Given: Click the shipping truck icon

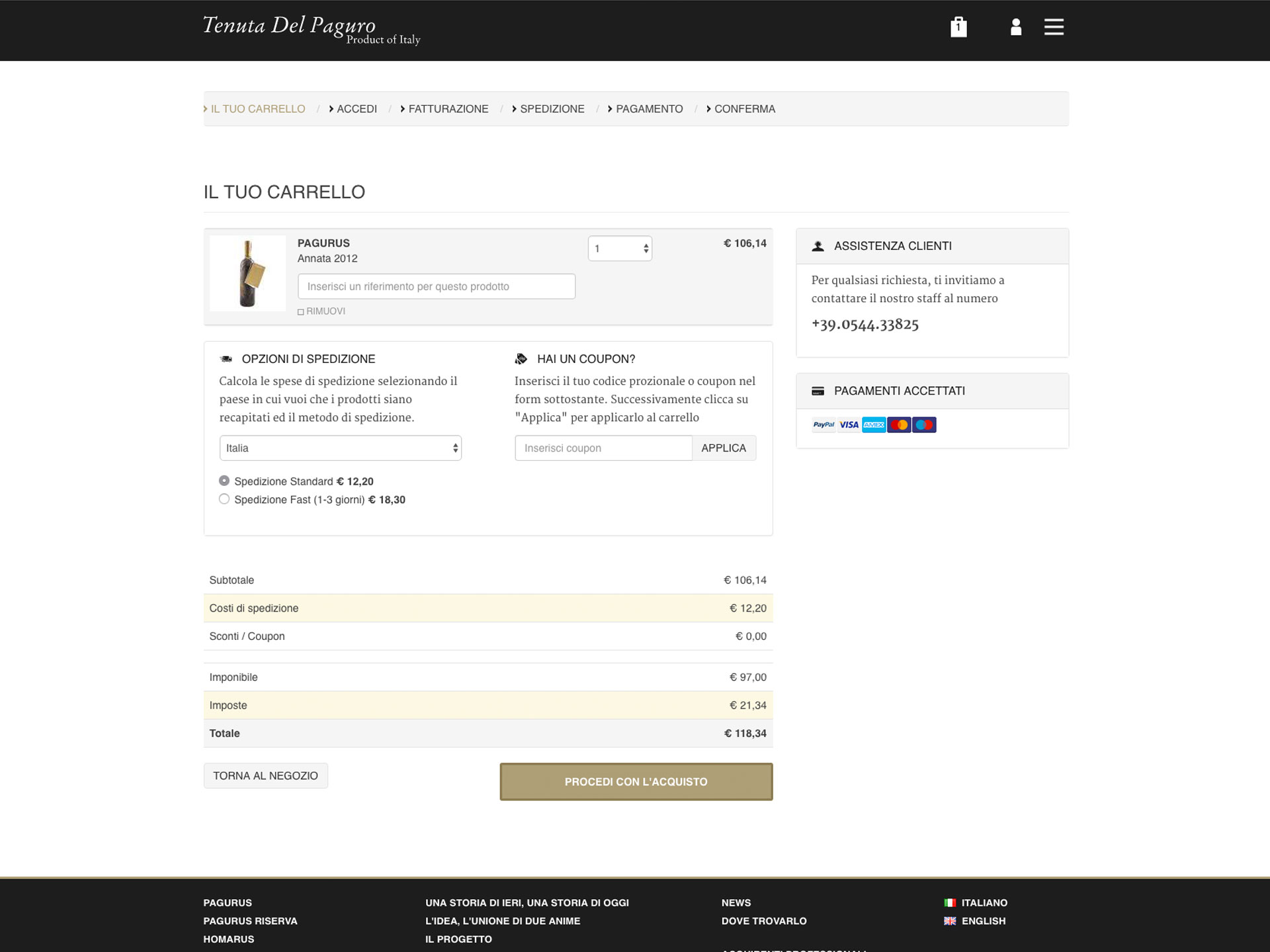Looking at the screenshot, I should click(x=226, y=359).
